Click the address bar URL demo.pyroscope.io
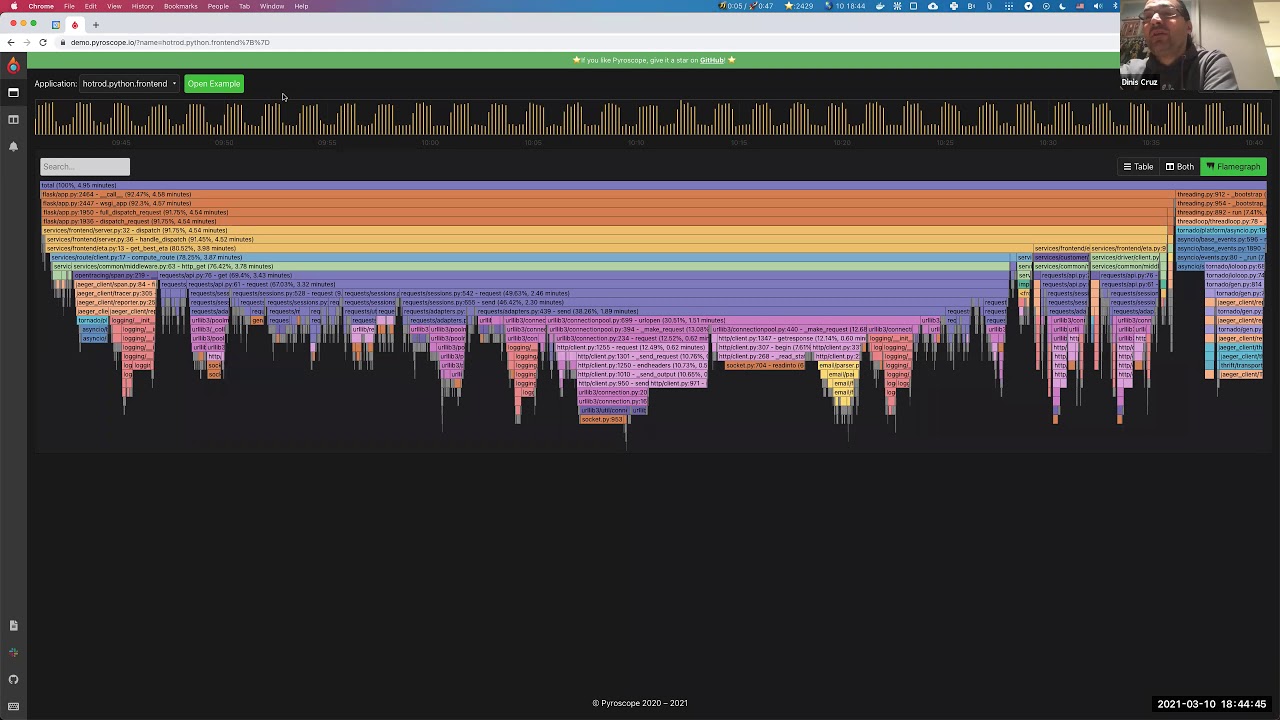The height and width of the screenshot is (720, 1280). 170,42
